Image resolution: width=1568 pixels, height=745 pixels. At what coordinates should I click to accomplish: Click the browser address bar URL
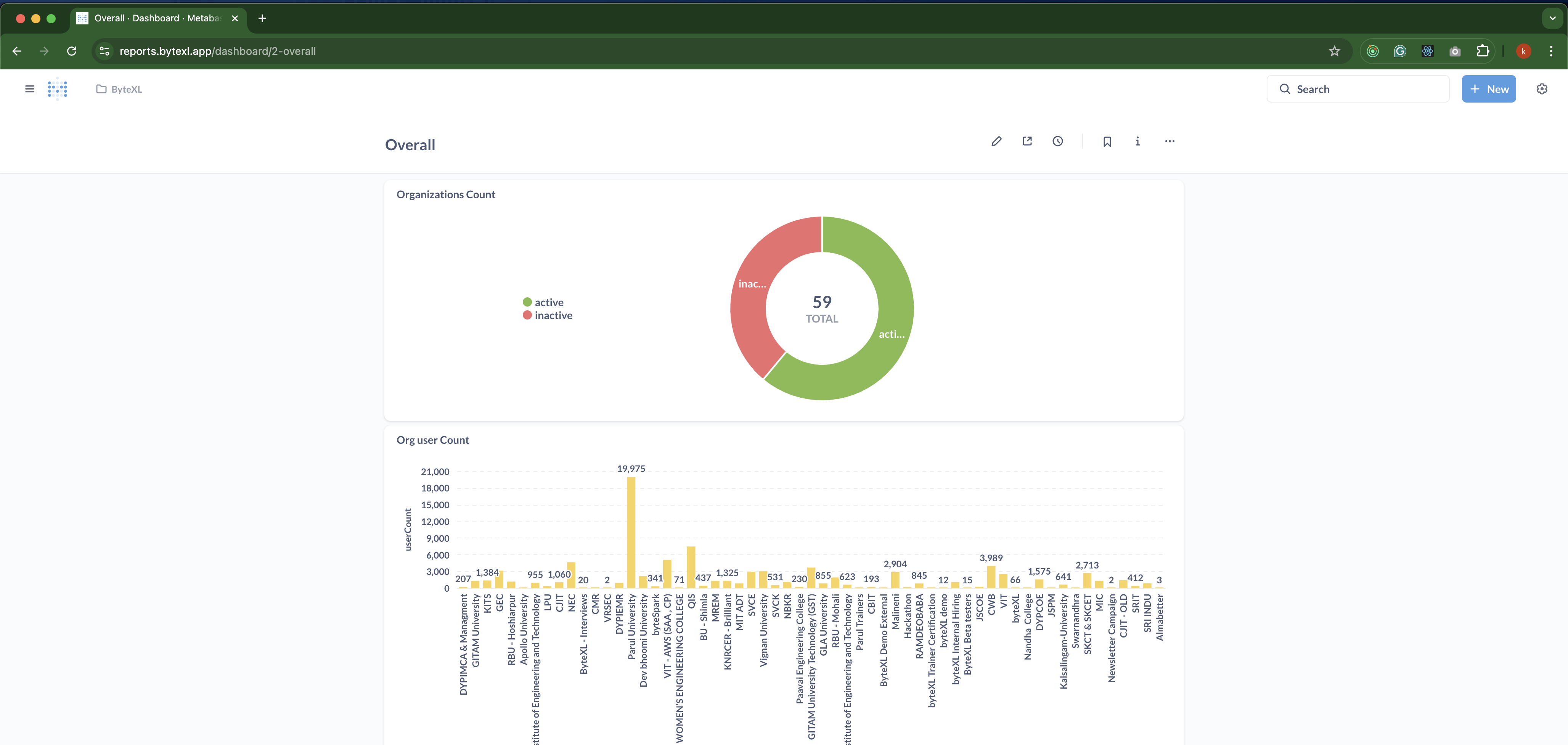tap(218, 51)
